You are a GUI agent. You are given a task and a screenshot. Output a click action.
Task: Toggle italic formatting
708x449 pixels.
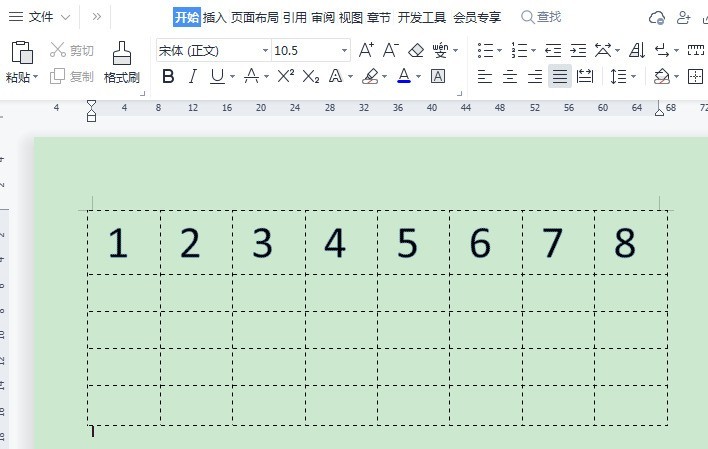click(193, 76)
